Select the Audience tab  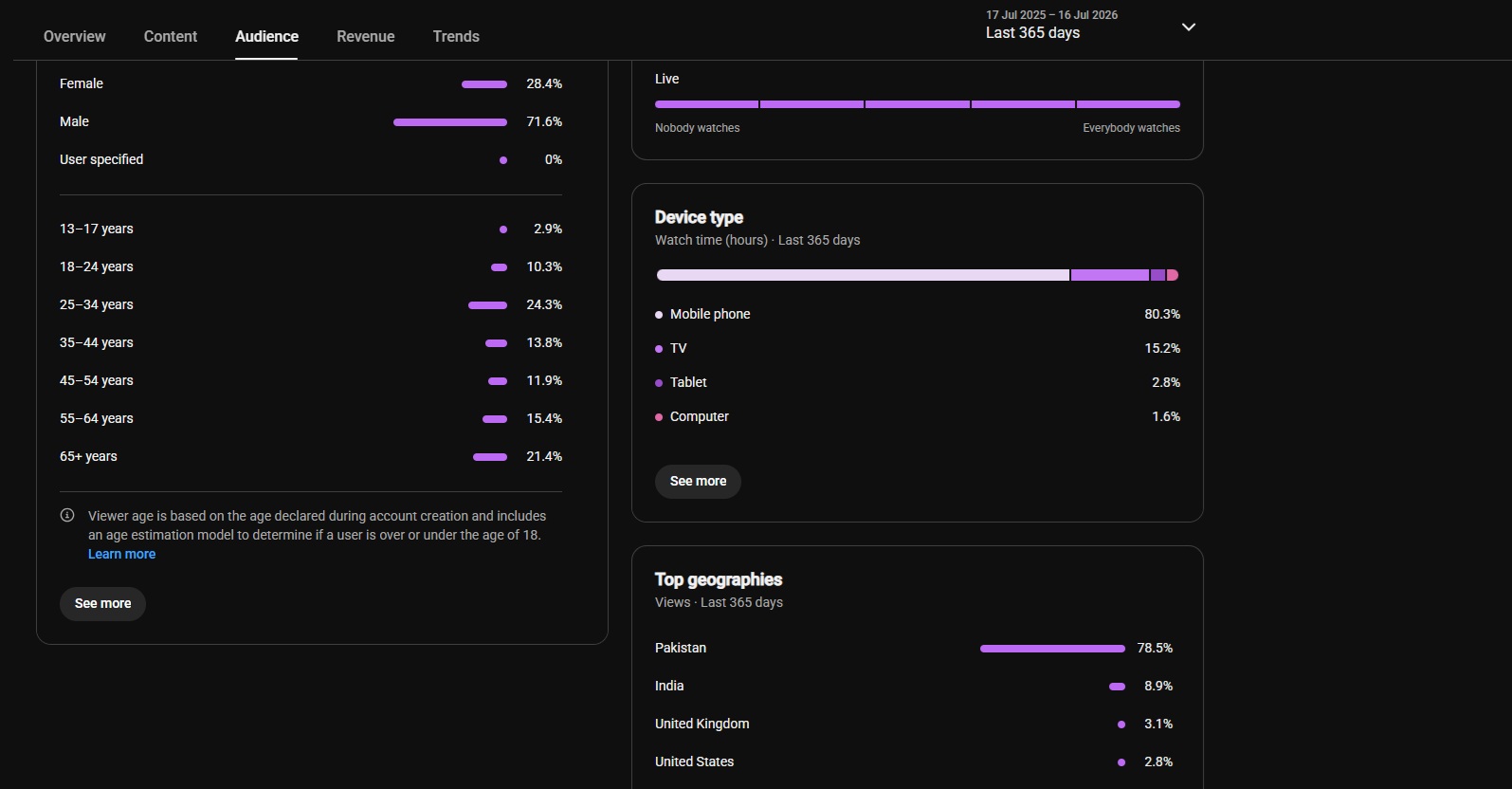pyautogui.click(x=266, y=36)
